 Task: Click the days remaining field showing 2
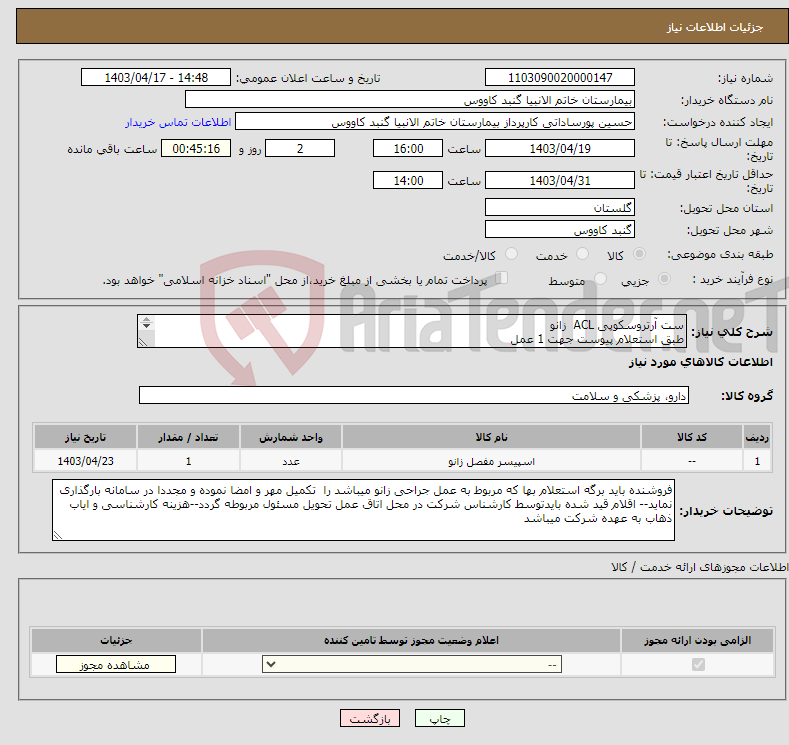click(300, 148)
